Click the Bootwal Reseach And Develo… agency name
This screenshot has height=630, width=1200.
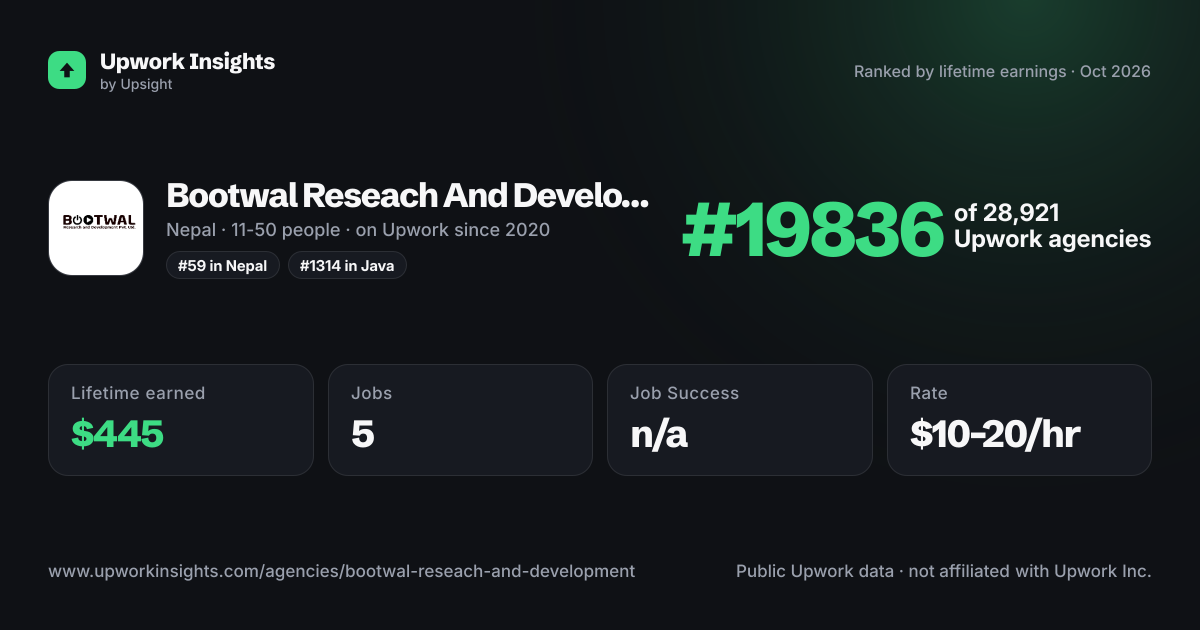click(407, 195)
